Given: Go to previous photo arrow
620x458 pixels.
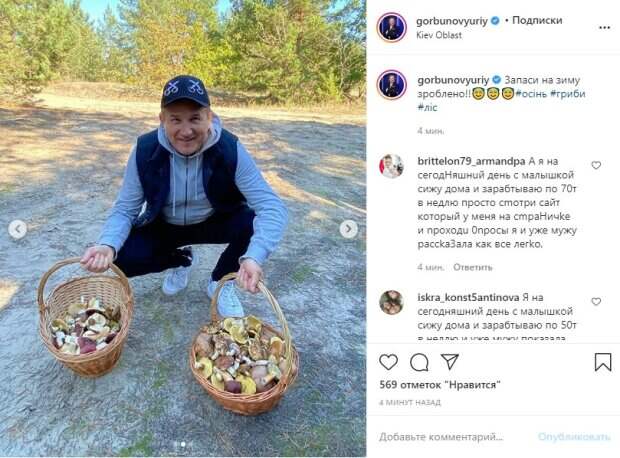Looking at the screenshot, I should (x=17, y=229).
